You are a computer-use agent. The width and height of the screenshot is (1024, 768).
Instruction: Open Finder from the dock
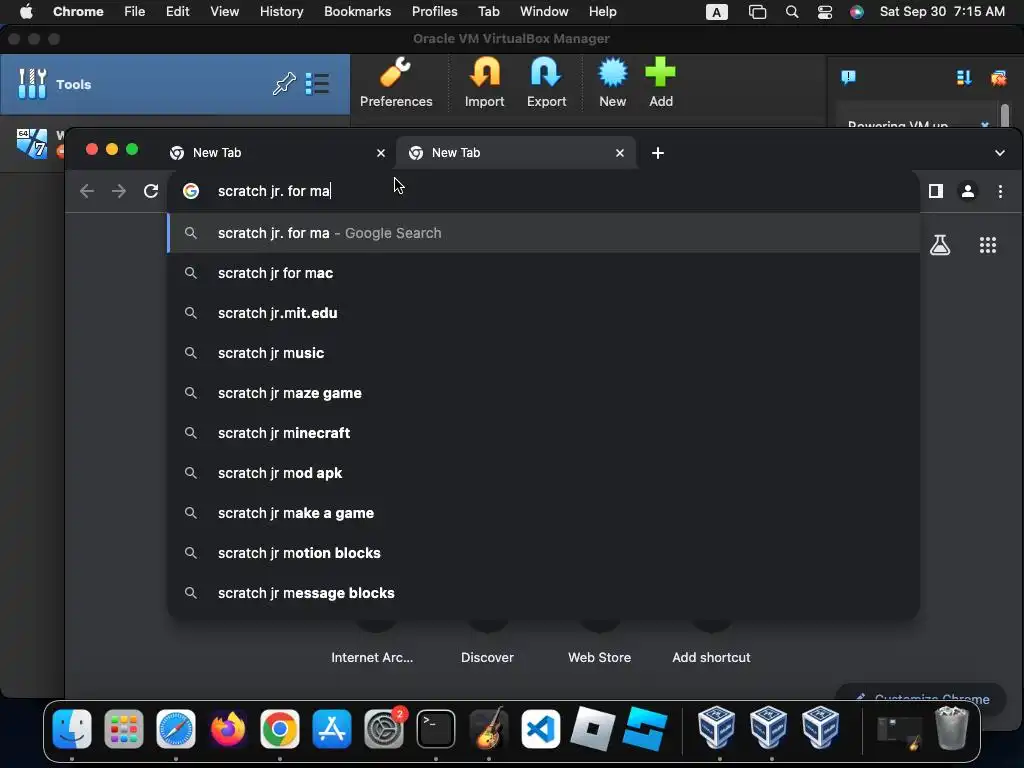tap(72, 728)
